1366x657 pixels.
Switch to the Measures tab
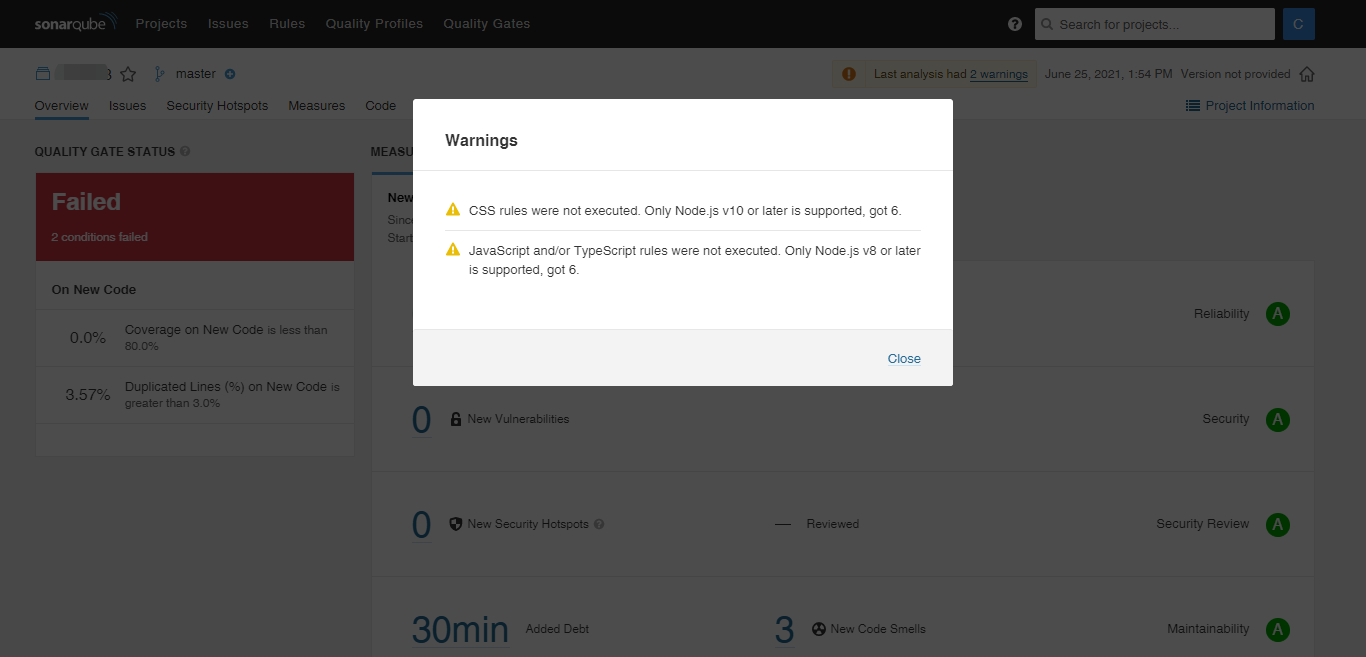pos(316,105)
